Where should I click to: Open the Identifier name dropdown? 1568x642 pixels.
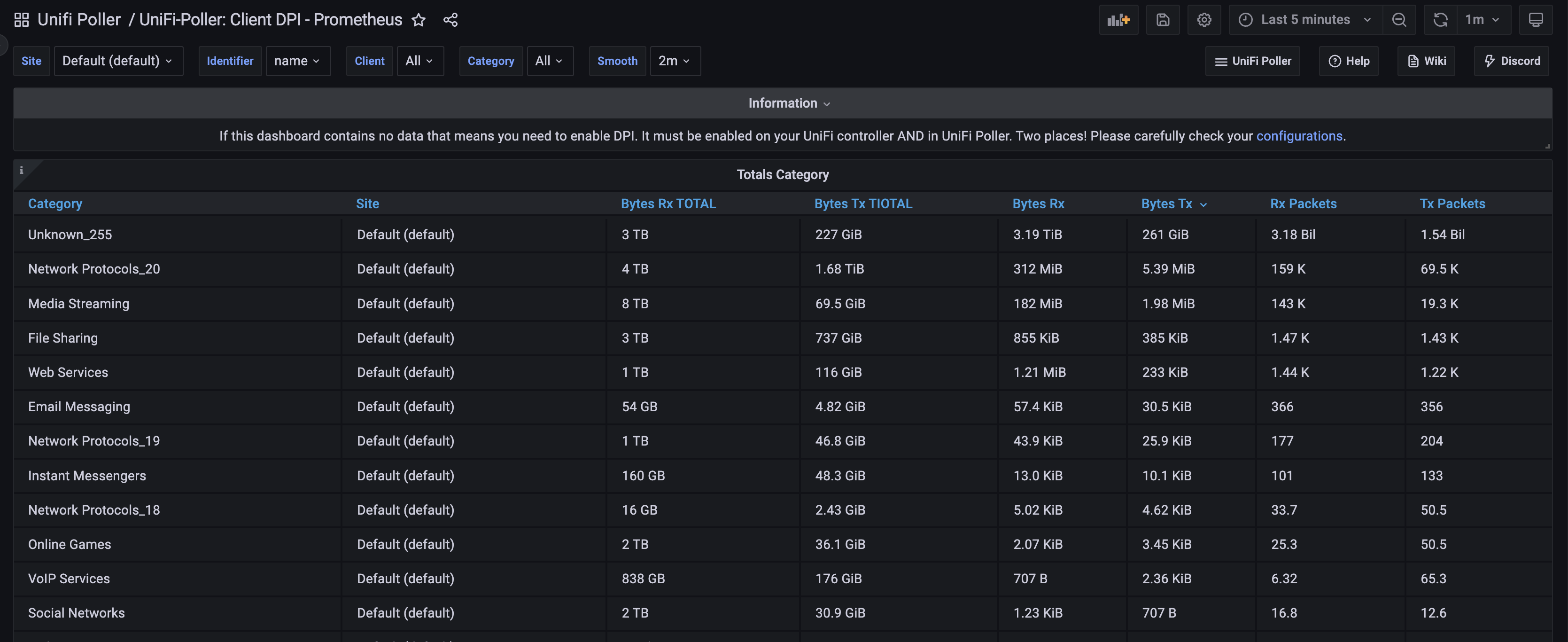pyautogui.click(x=298, y=61)
